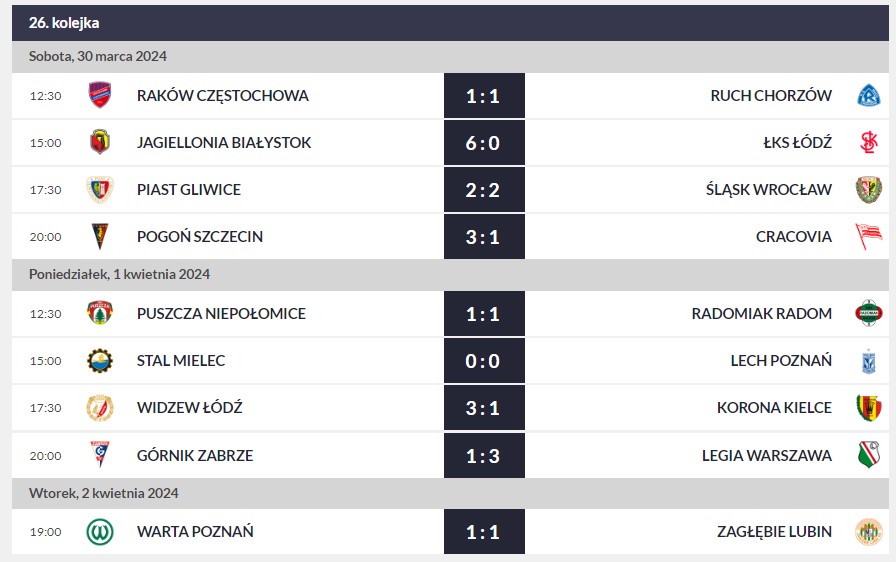Click the ŁKS Łódź club crest
Viewport: 896px width, 562px height.
868,143
